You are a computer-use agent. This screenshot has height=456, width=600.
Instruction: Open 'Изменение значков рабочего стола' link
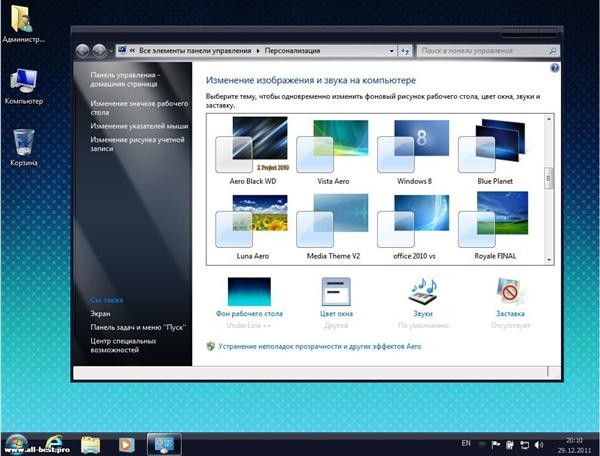click(x=139, y=108)
